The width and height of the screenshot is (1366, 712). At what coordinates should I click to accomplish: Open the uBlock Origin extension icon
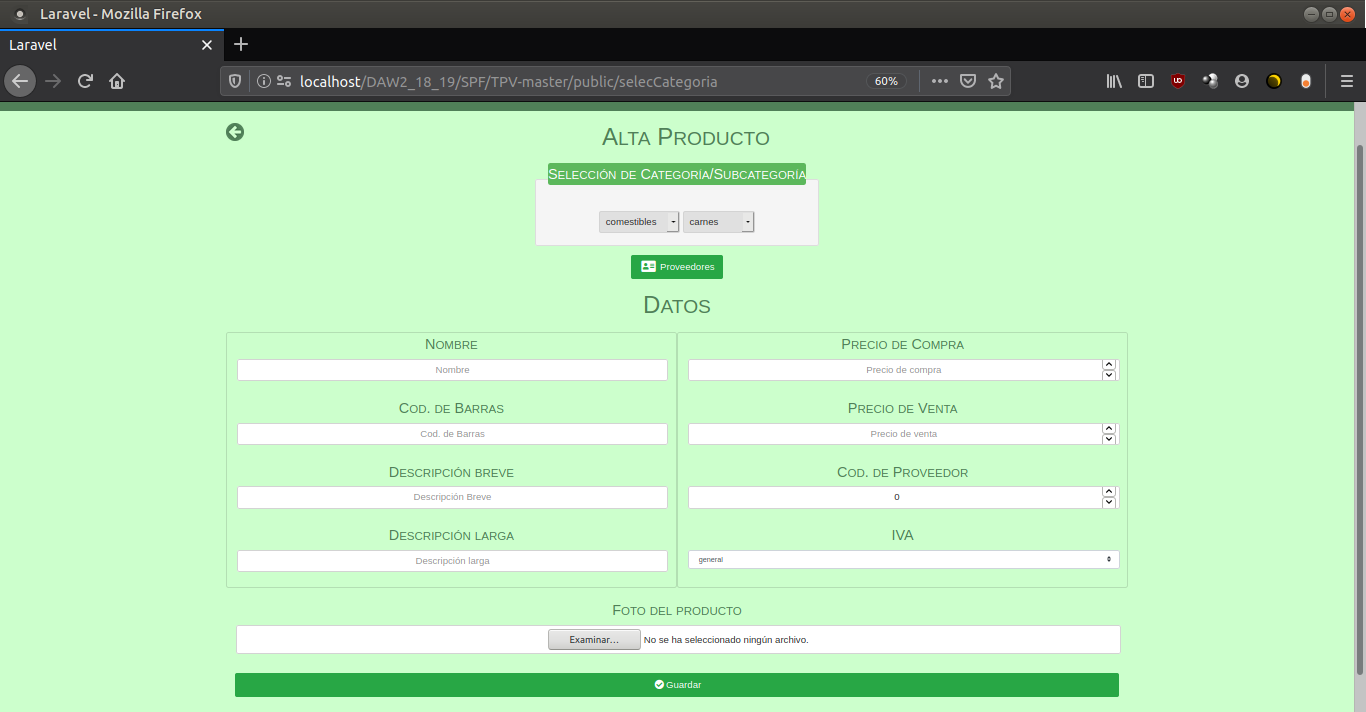pyautogui.click(x=1178, y=81)
